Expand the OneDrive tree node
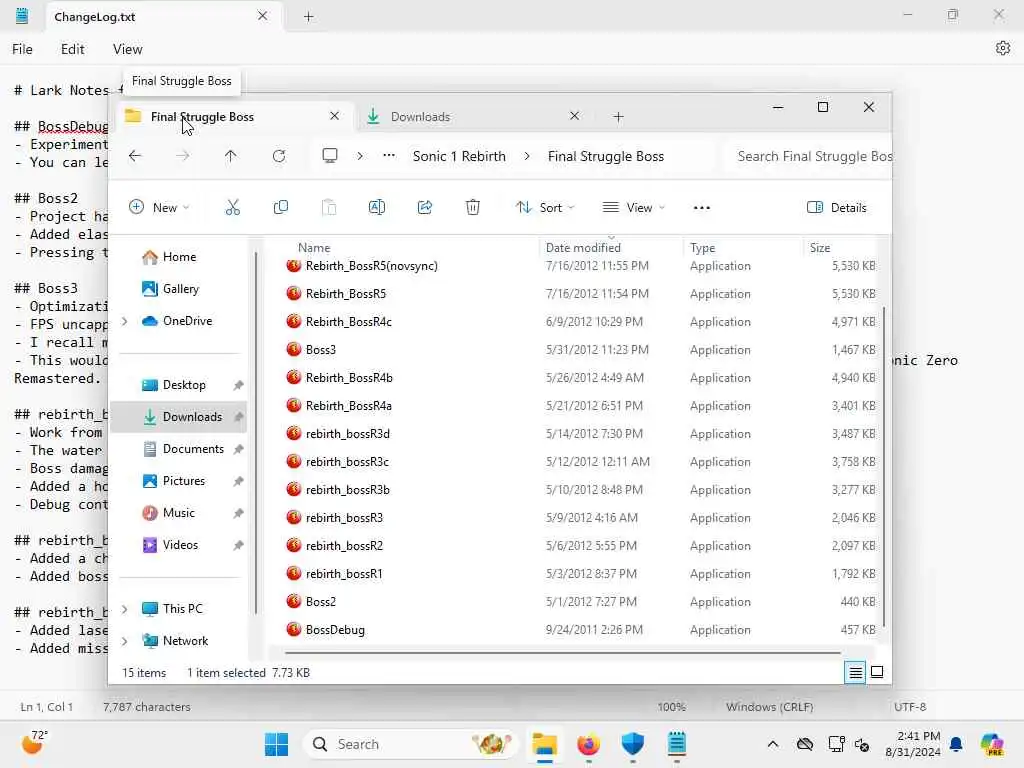This screenshot has width=1024, height=768. 125,321
